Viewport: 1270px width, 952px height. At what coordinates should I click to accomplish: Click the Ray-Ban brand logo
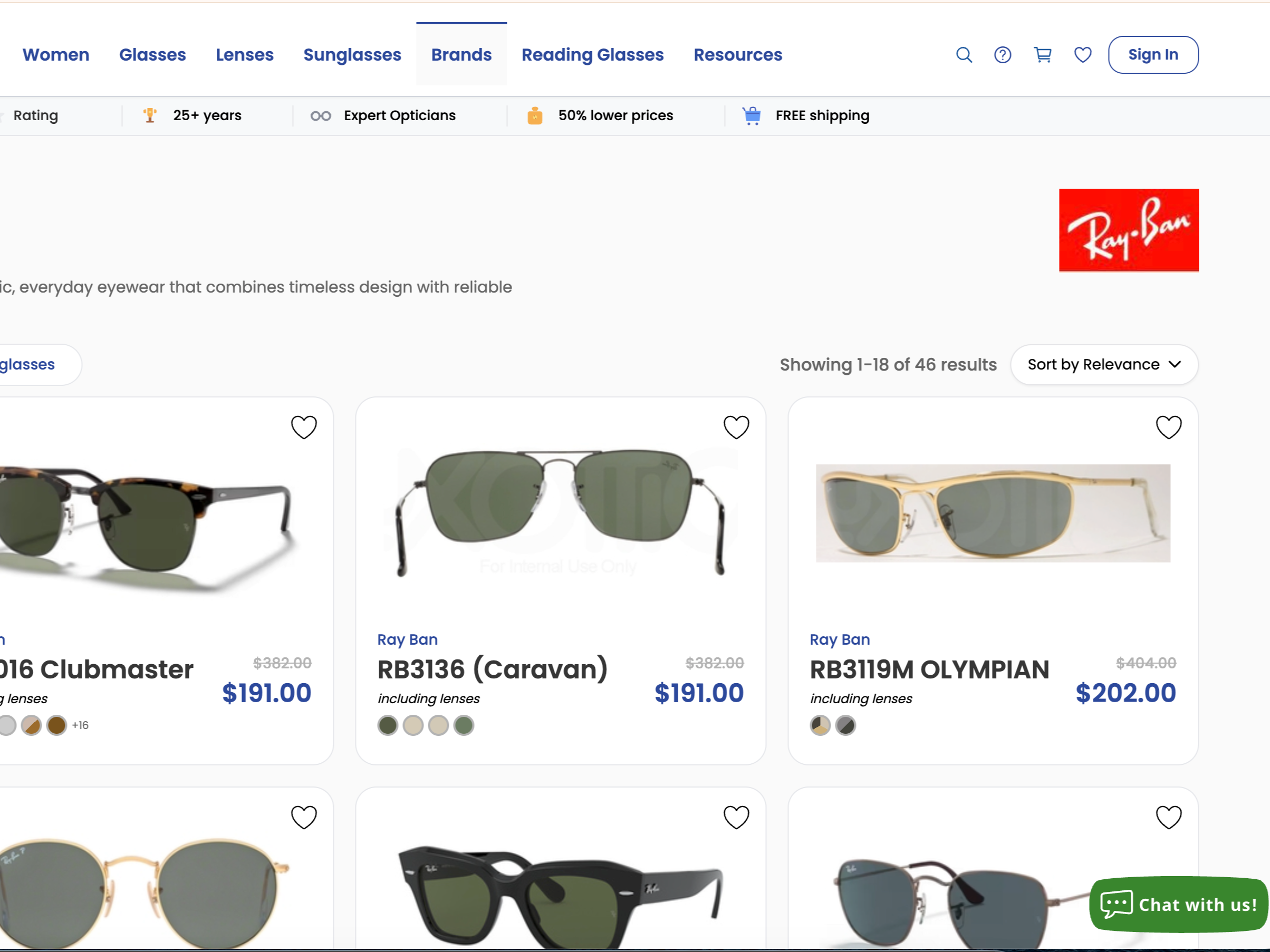coord(1129,230)
